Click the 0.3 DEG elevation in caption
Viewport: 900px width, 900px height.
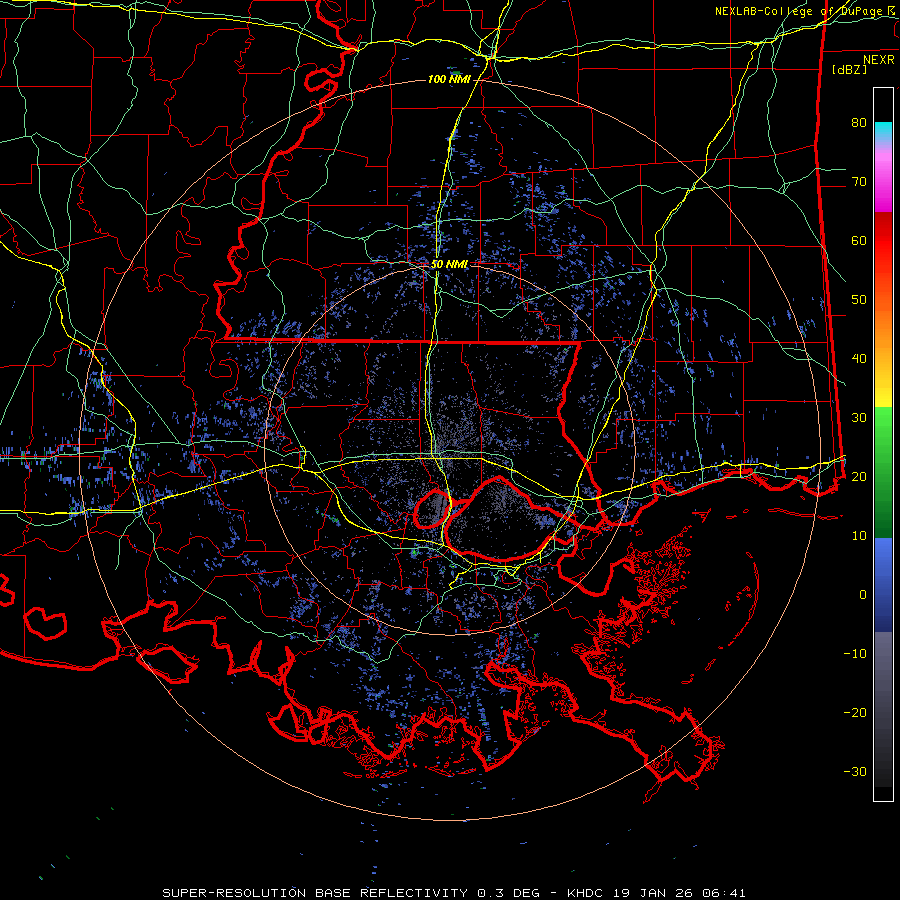click(x=508, y=893)
